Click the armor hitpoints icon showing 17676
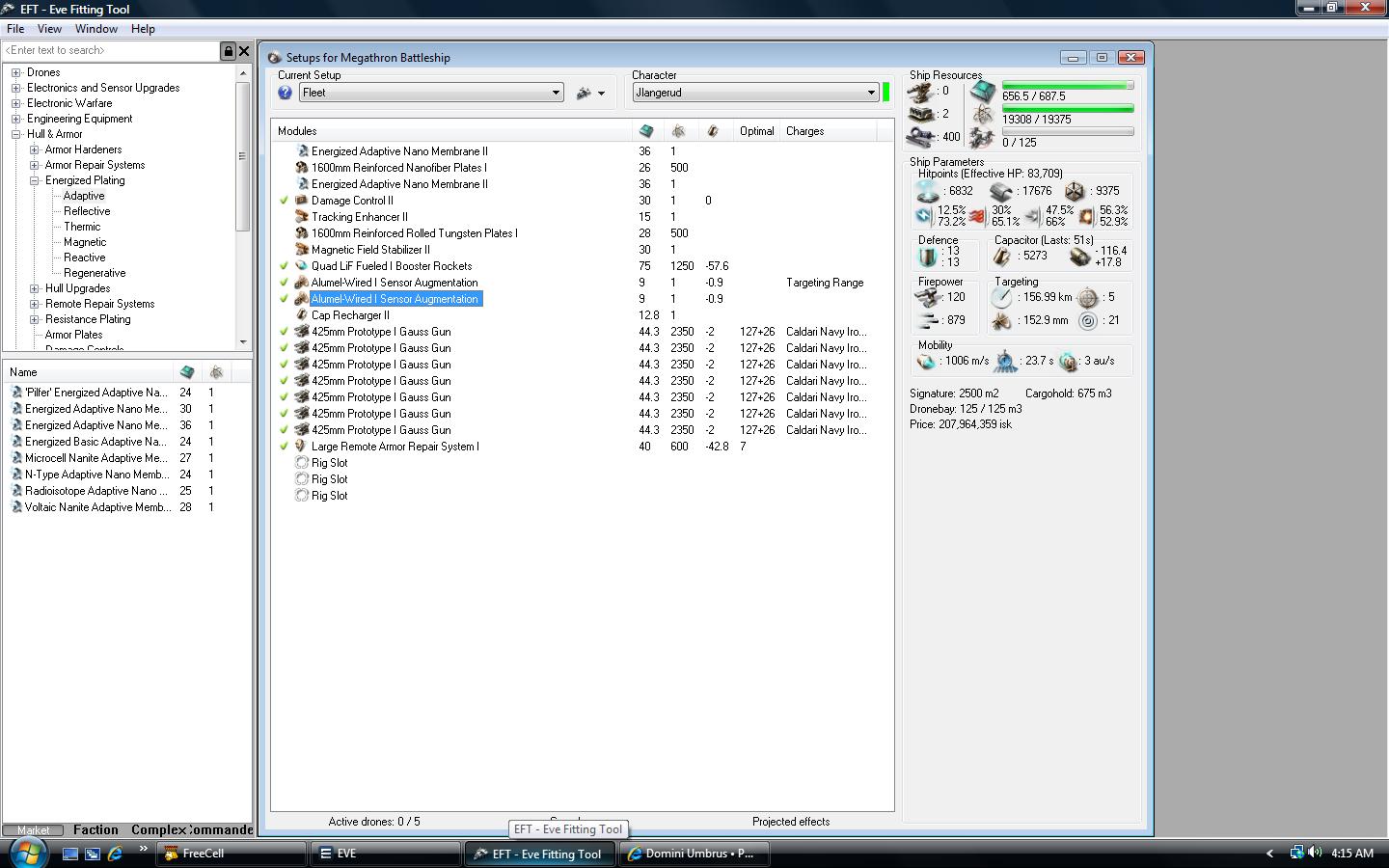 point(1000,191)
